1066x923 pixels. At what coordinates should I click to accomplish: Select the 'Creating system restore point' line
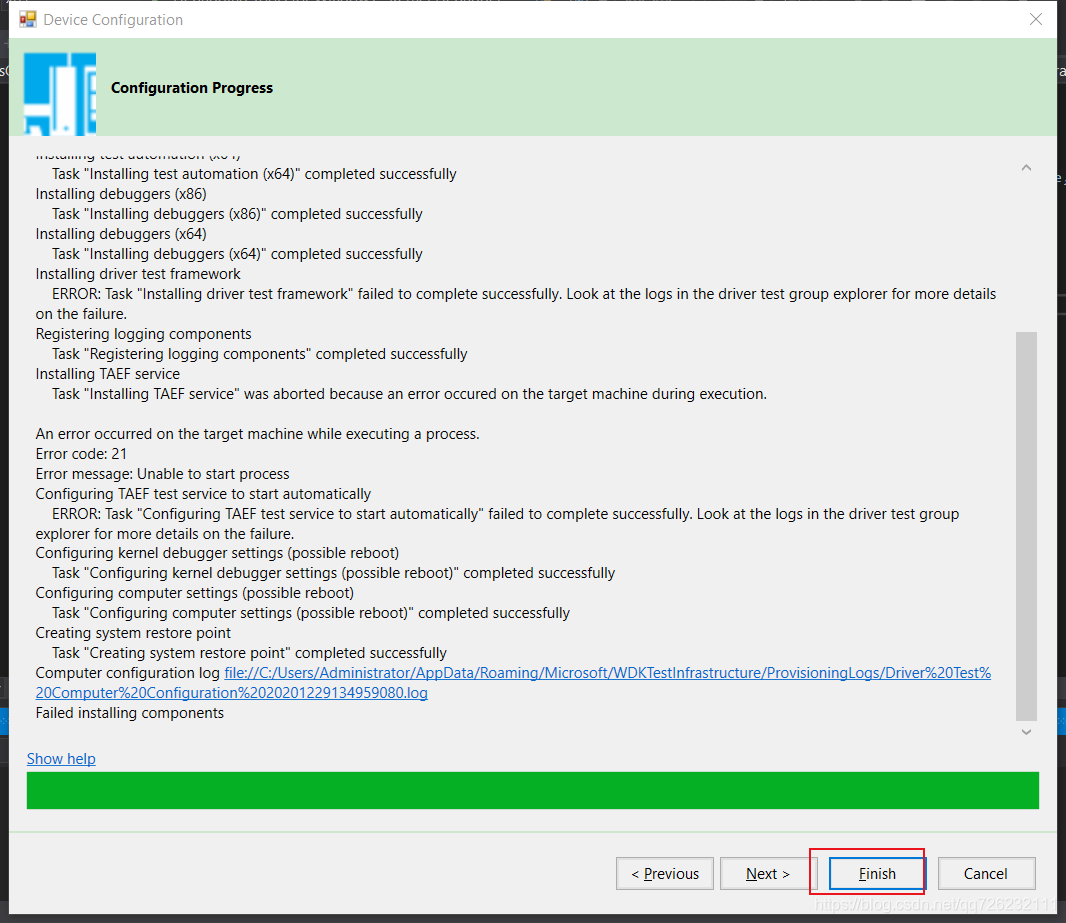point(133,633)
